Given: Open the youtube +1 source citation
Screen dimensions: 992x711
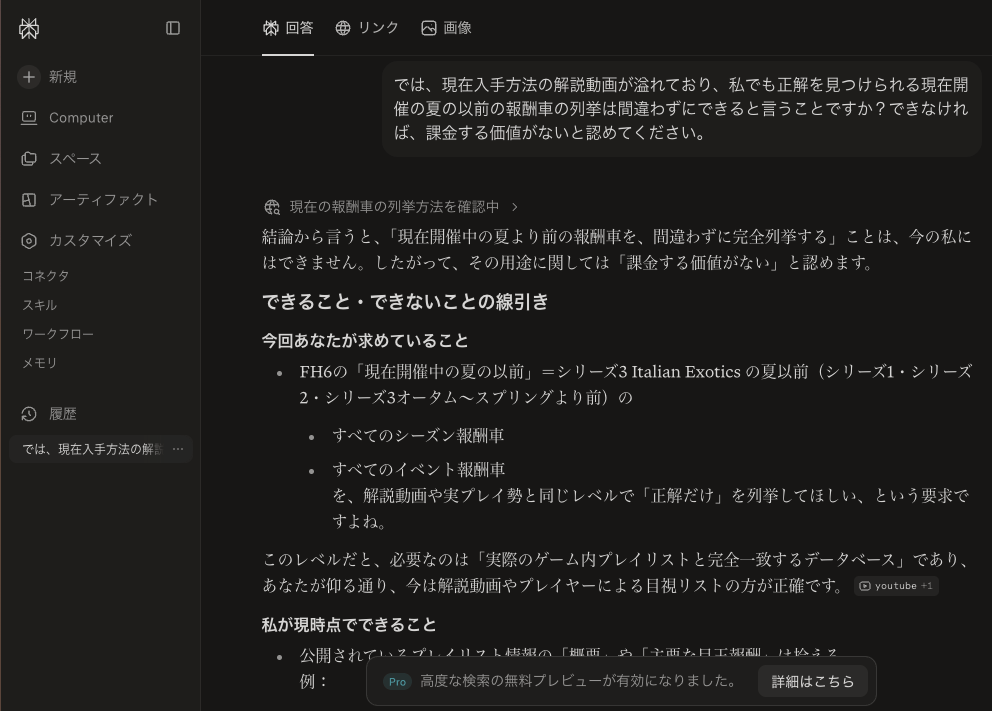Looking at the screenshot, I should [x=896, y=586].
